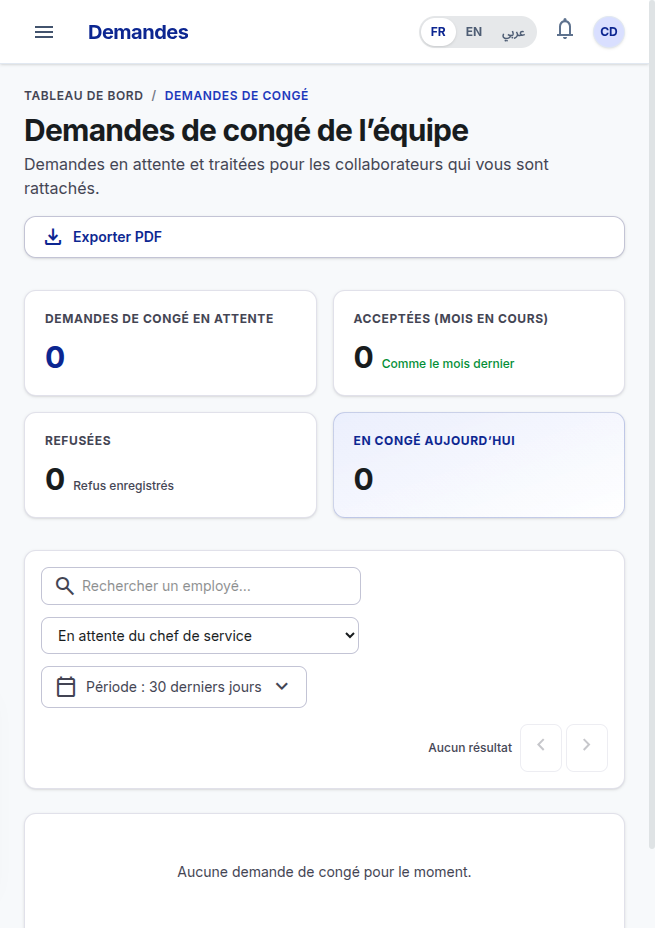Open the notifications bell
Image resolution: width=655 pixels, height=928 pixels.
coord(565,30)
